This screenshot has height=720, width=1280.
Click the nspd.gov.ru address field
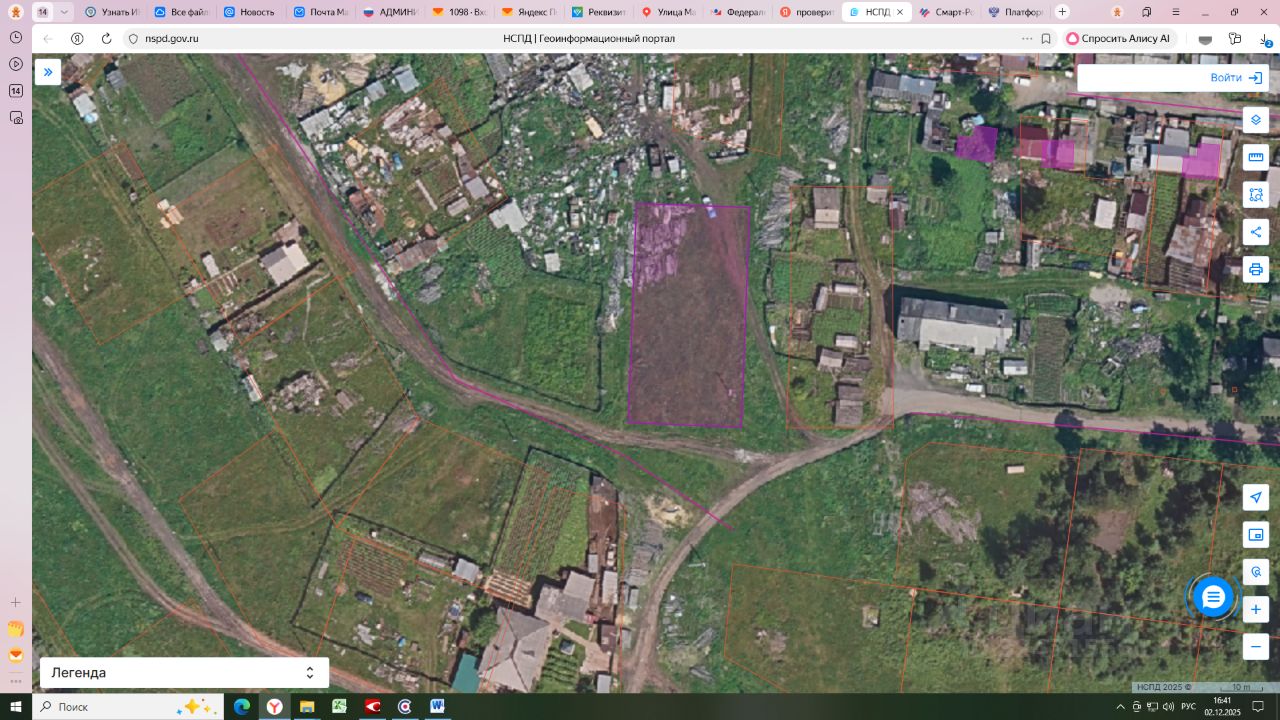pyautogui.click(x=172, y=38)
